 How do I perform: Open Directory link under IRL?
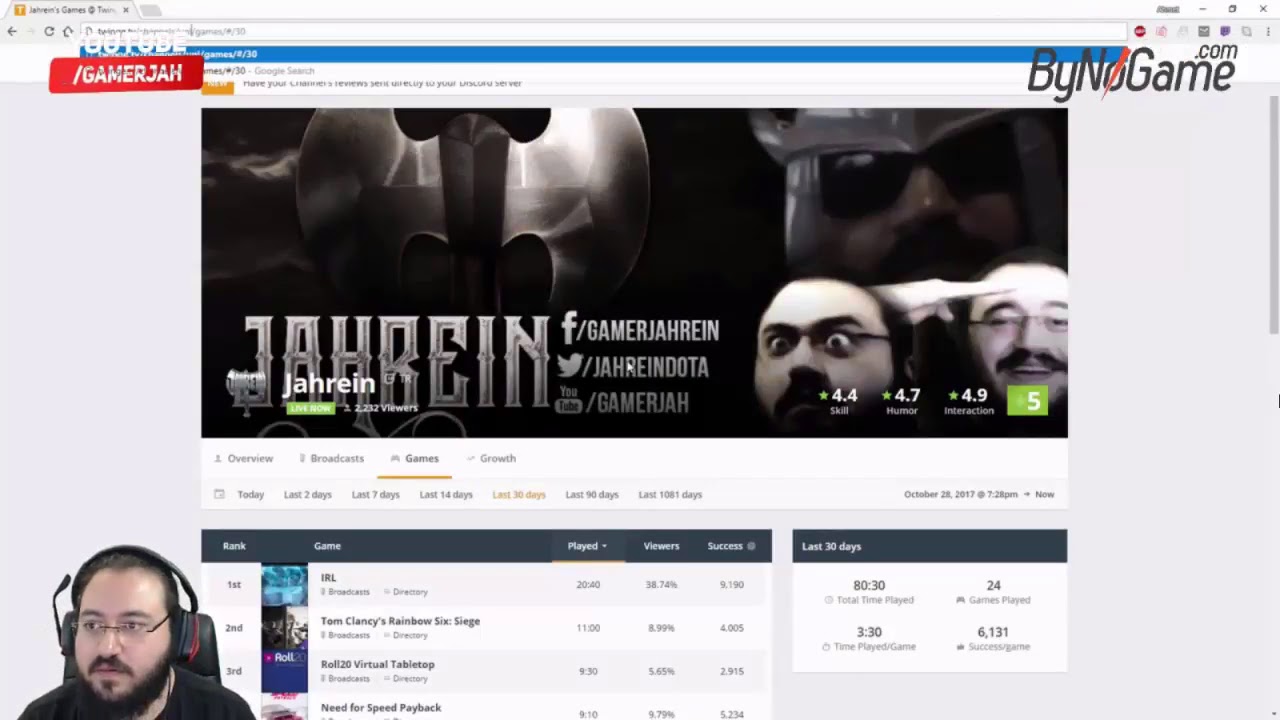point(405,592)
